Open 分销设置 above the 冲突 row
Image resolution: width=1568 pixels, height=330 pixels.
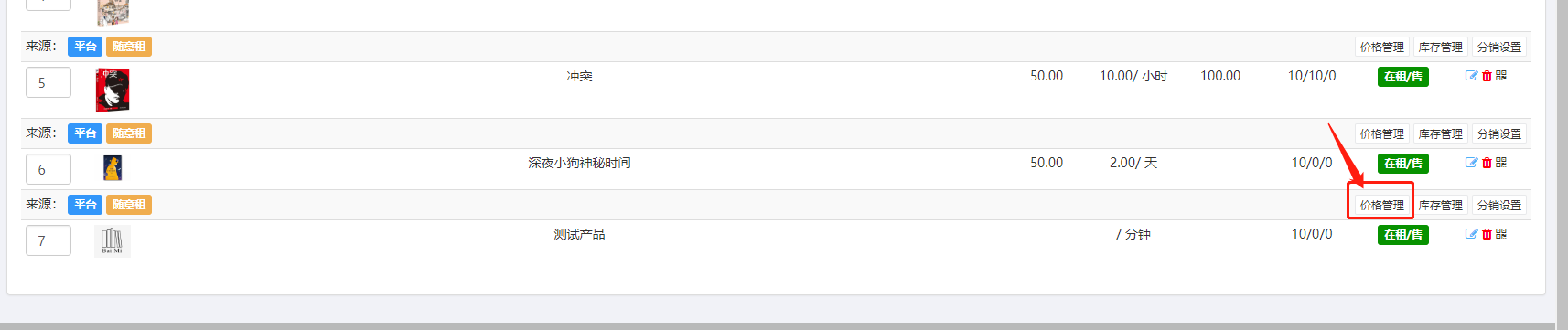pos(1498,47)
